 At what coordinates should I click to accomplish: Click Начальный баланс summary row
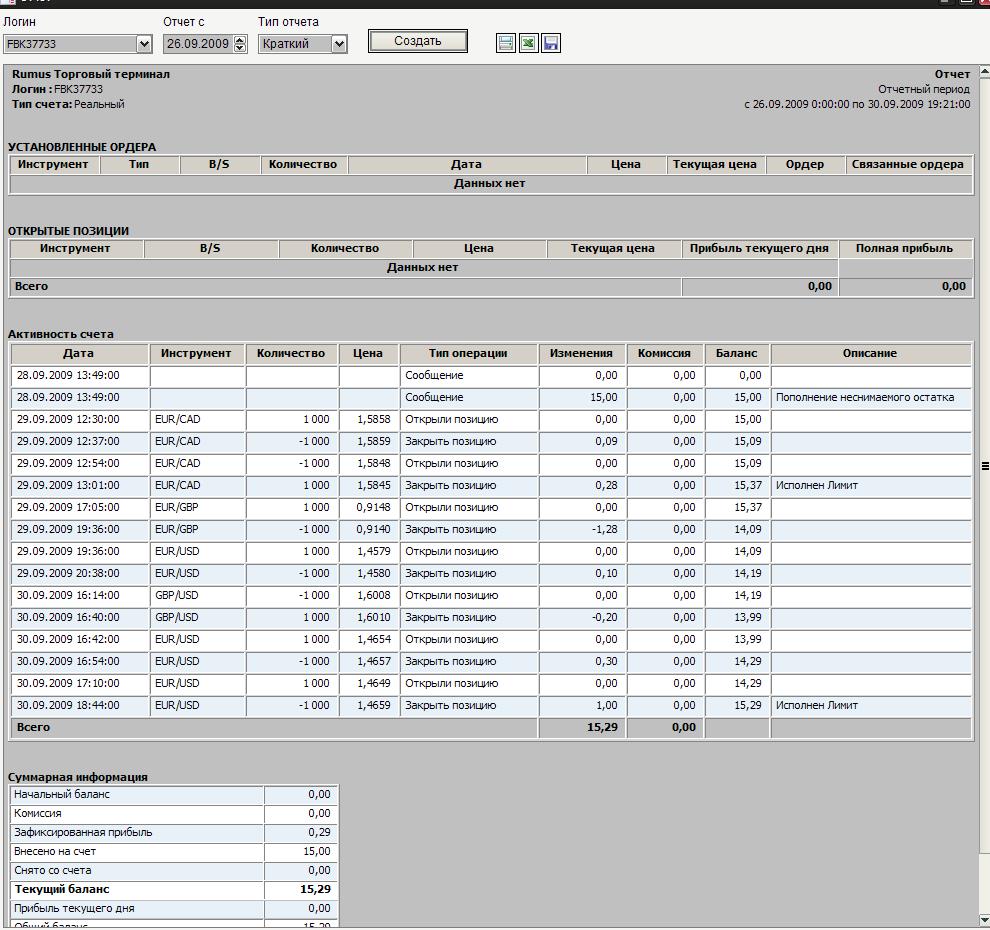pos(174,795)
